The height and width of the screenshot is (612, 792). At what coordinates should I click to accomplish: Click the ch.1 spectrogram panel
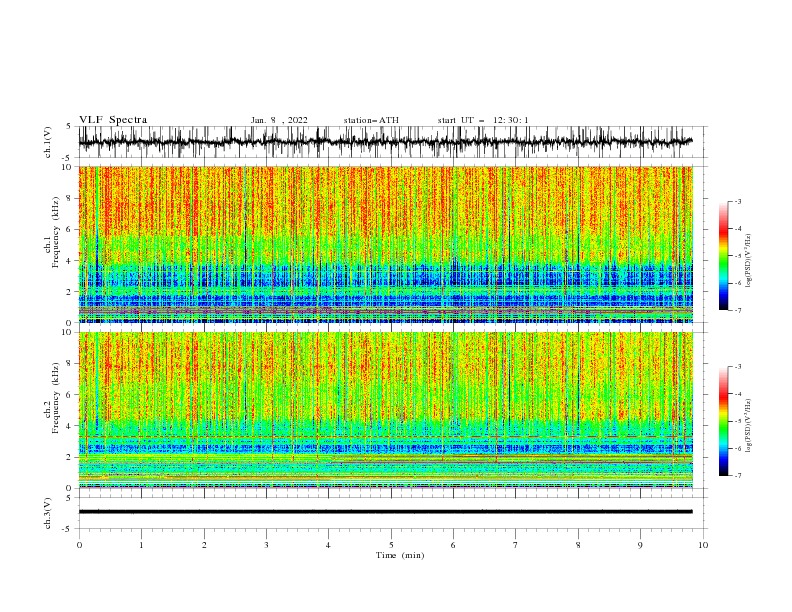(385, 244)
